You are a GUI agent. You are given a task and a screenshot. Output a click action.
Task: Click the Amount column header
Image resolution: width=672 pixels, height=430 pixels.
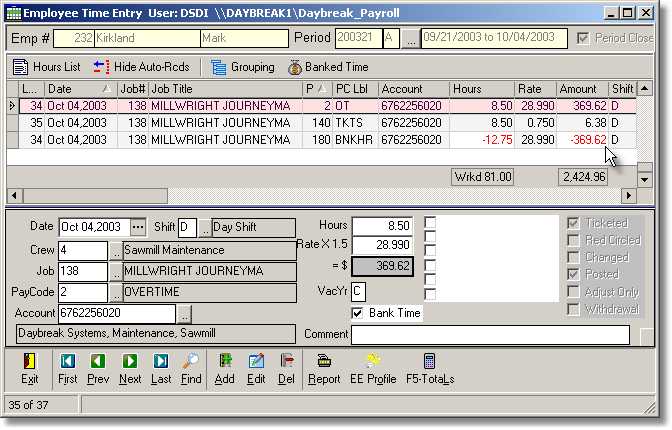click(582, 89)
